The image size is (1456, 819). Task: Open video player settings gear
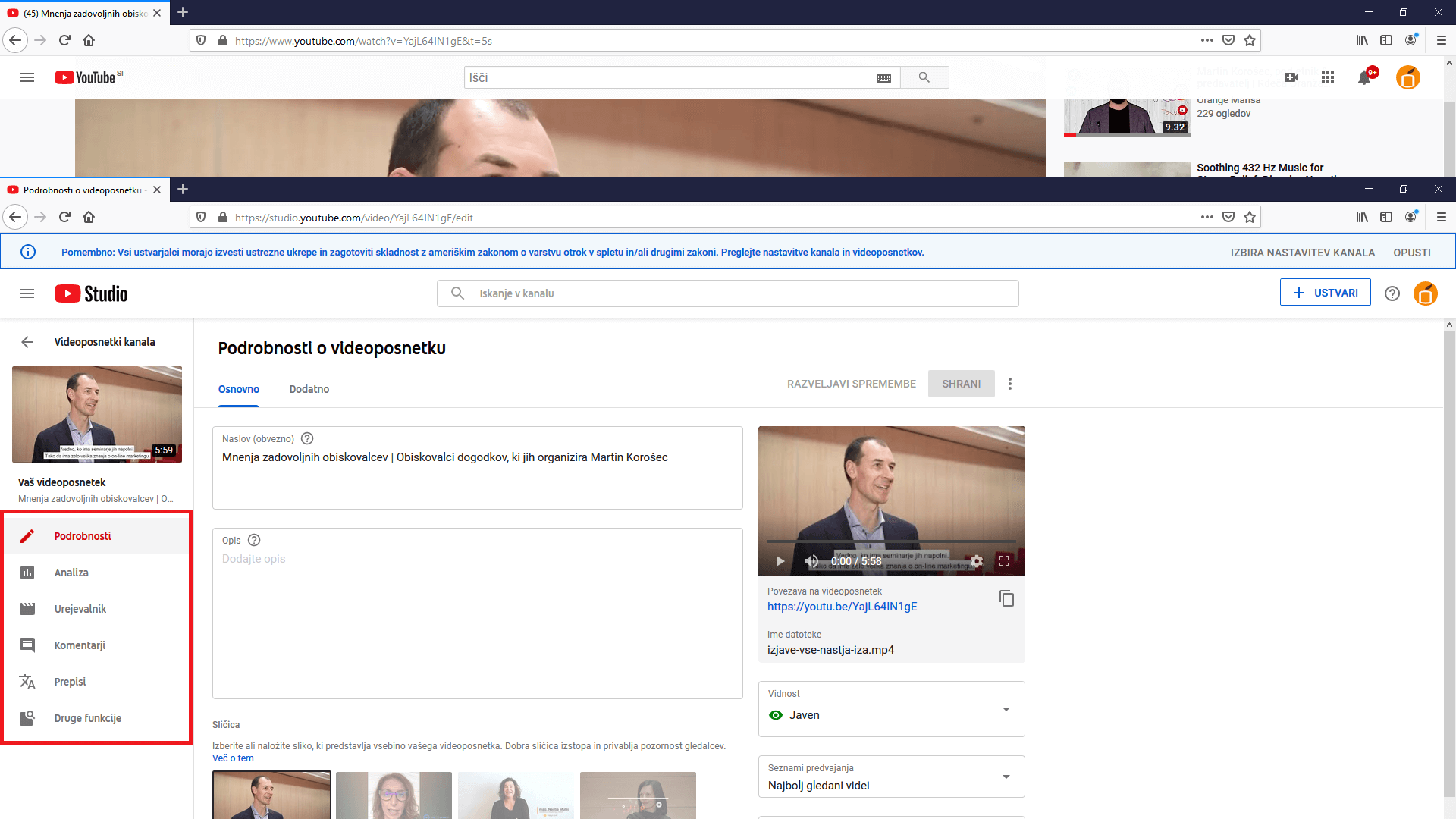point(977,561)
